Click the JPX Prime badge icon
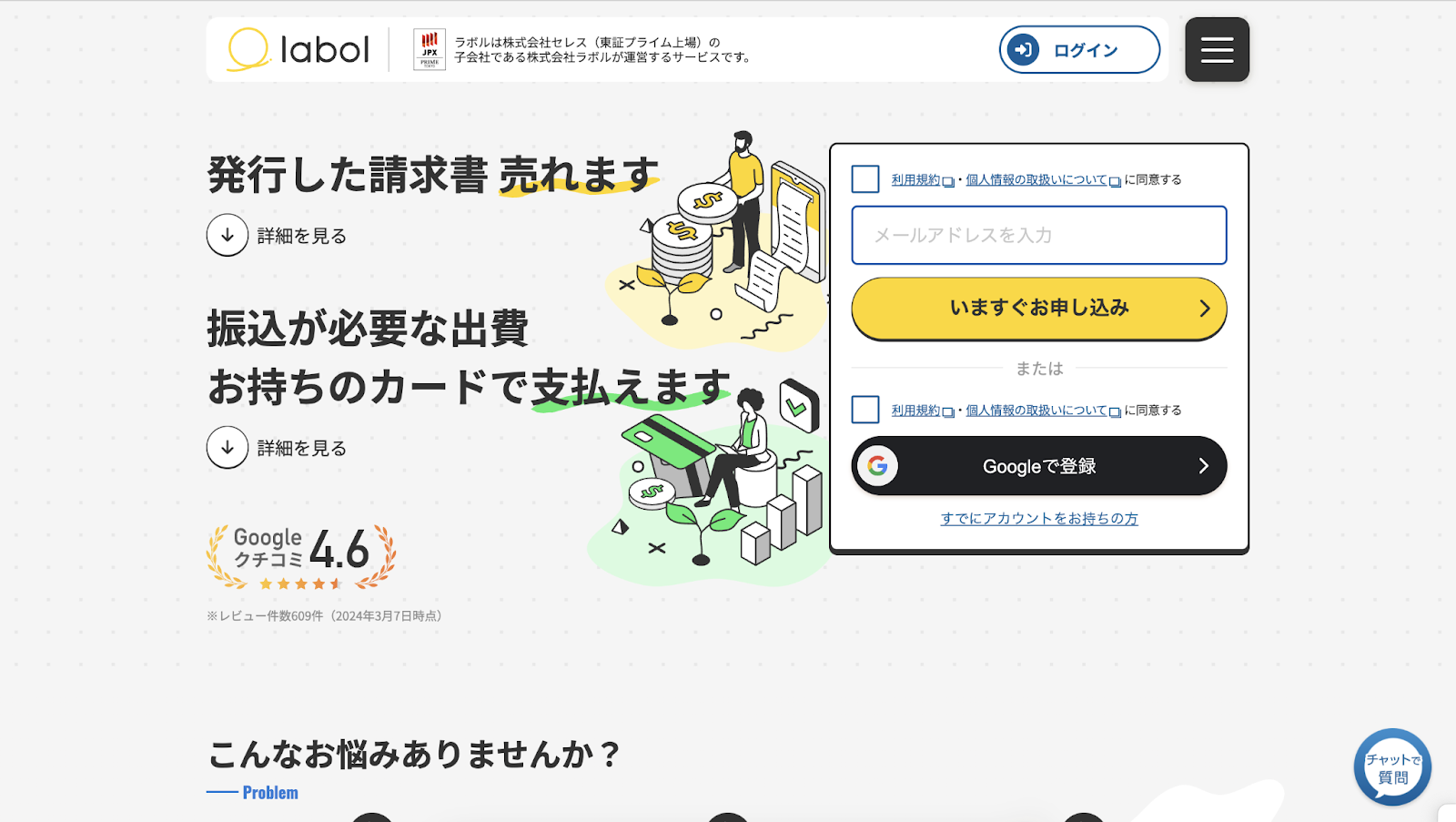1456x822 pixels. pos(430,49)
